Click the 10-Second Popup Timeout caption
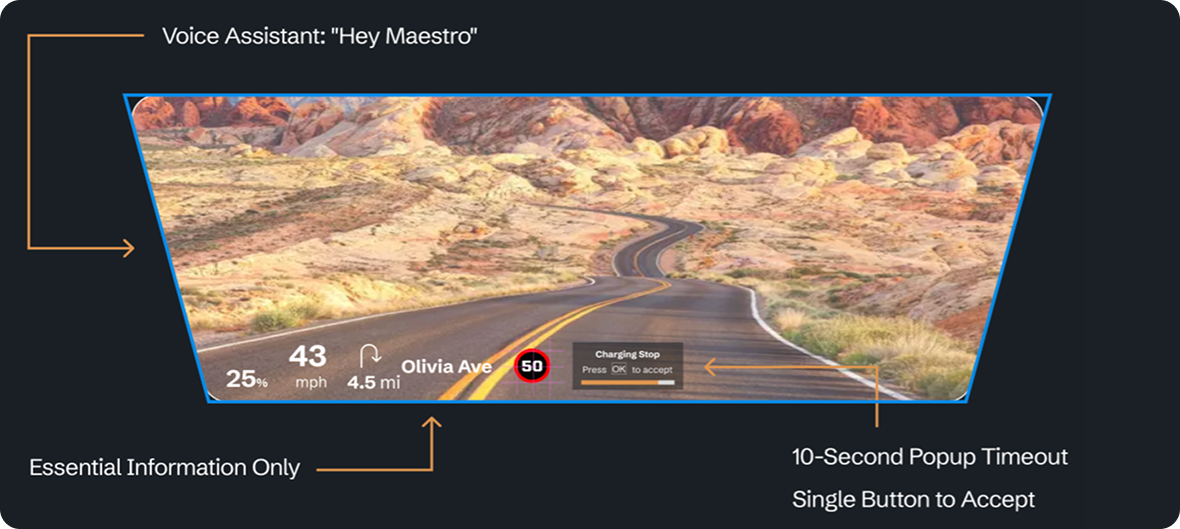The image size is (1180, 529). click(x=929, y=456)
